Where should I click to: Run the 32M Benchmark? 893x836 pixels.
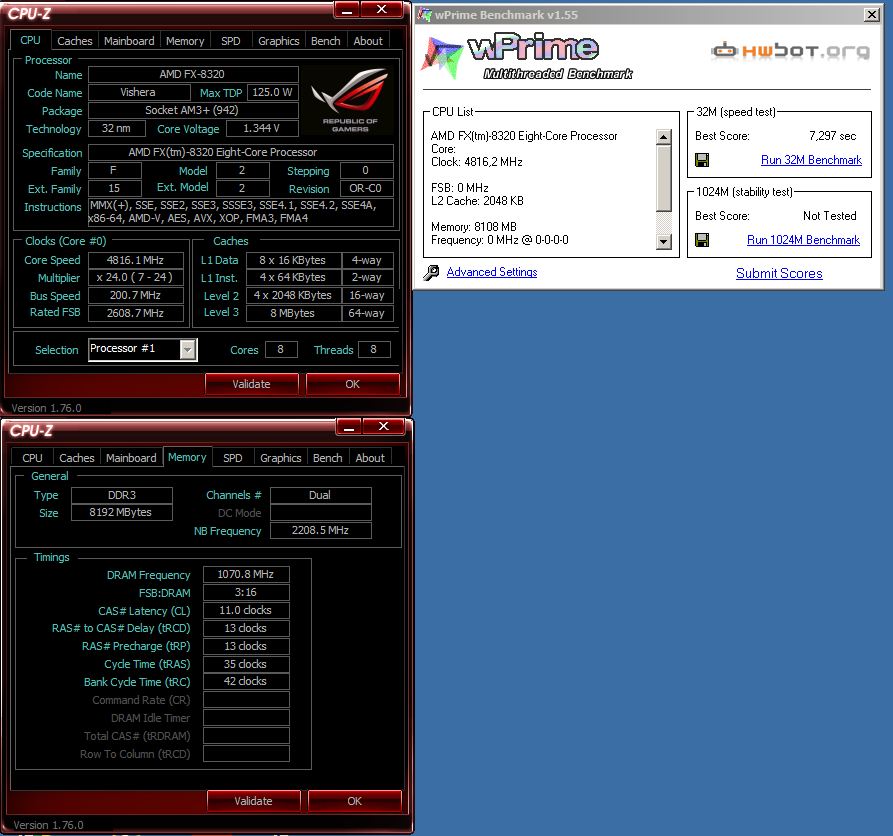tap(811, 160)
